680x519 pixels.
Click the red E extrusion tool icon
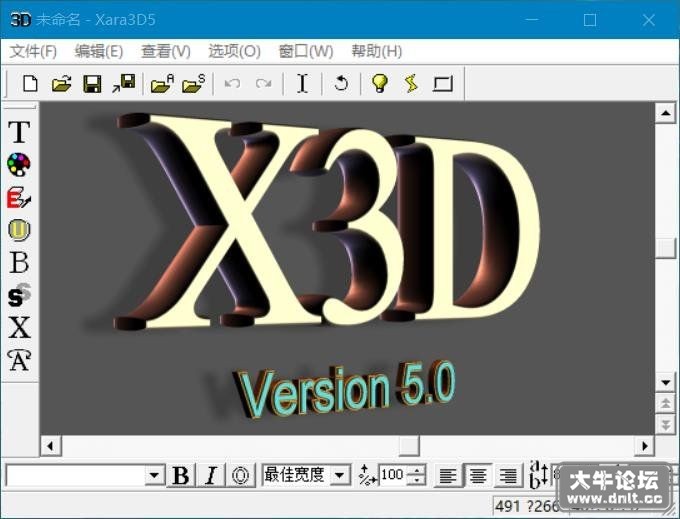[19, 198]
